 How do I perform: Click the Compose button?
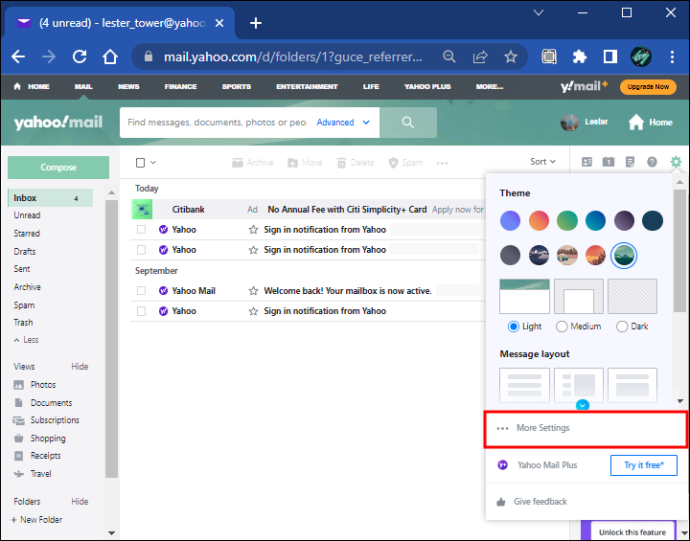[x=59, y=167]
